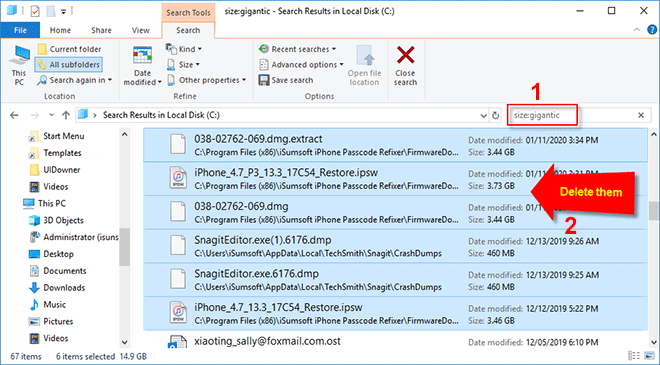Select Current folder search scope
Screen dimensions: 660x365
click(x=69, y=49)
